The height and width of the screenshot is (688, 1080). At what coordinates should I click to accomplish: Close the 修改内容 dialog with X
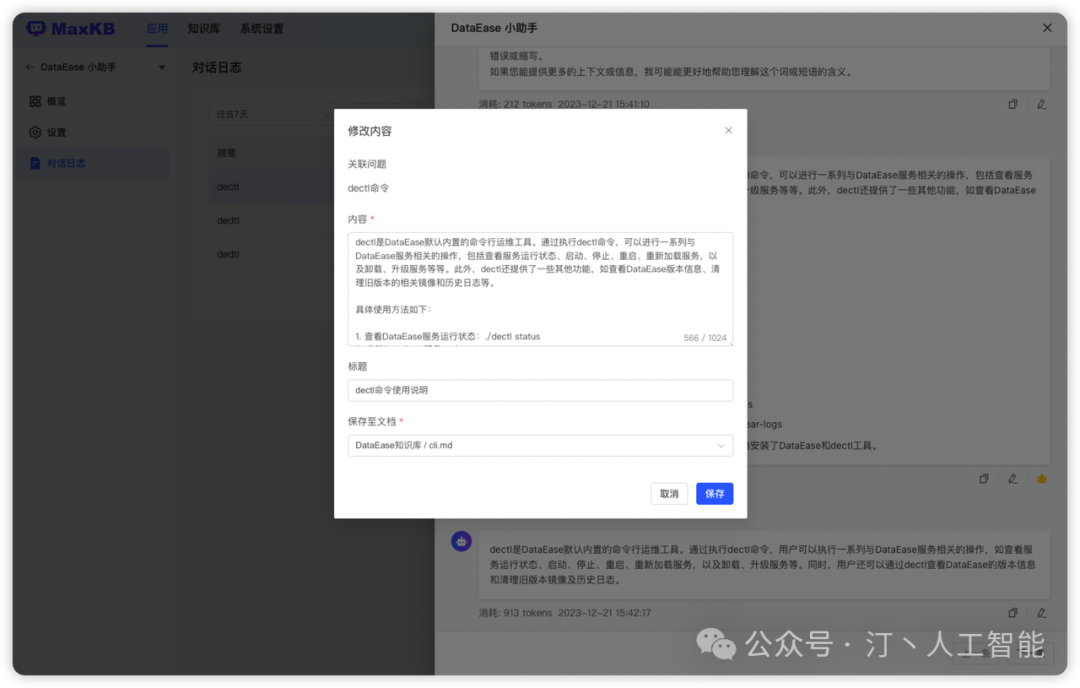(x=728, y=130)
